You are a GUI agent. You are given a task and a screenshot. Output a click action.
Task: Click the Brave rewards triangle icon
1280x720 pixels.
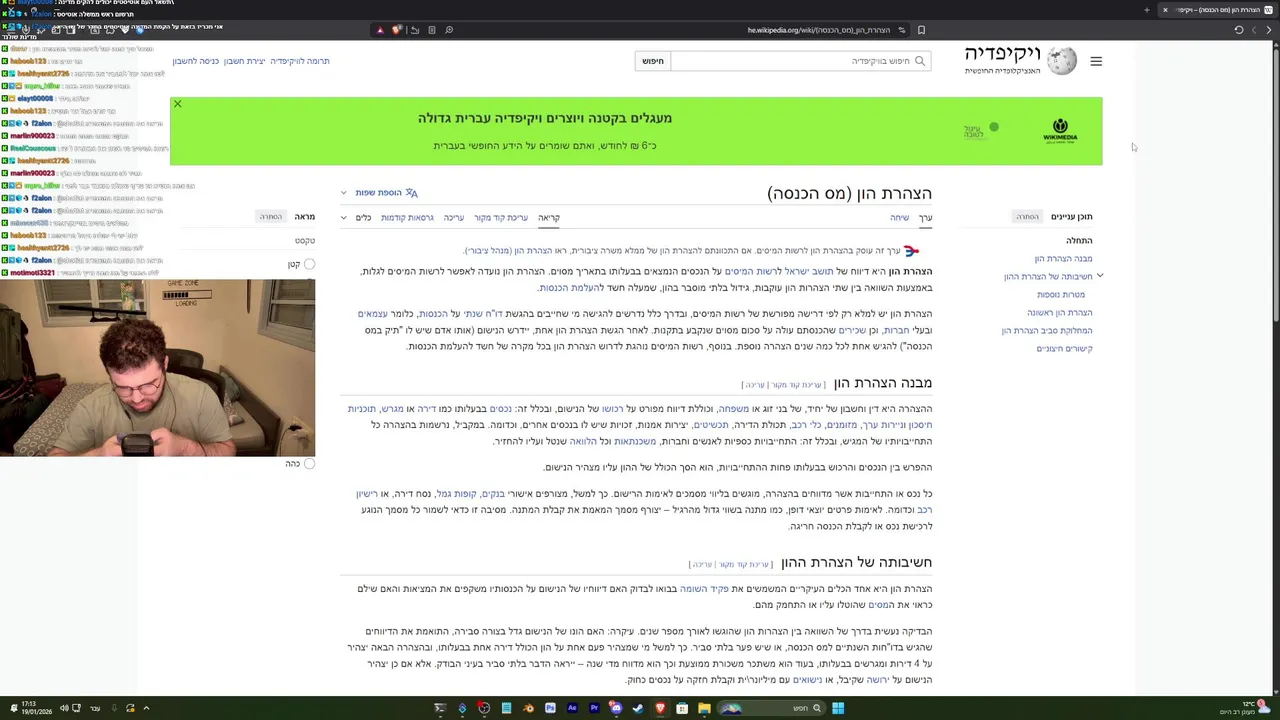point(380,30)
